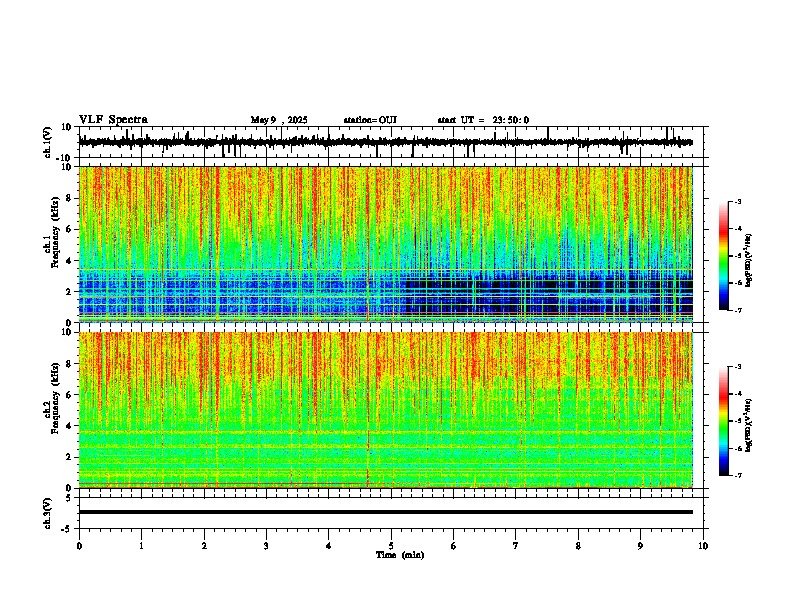Click the "5" tick label on Time axis

tap(391, 546)
